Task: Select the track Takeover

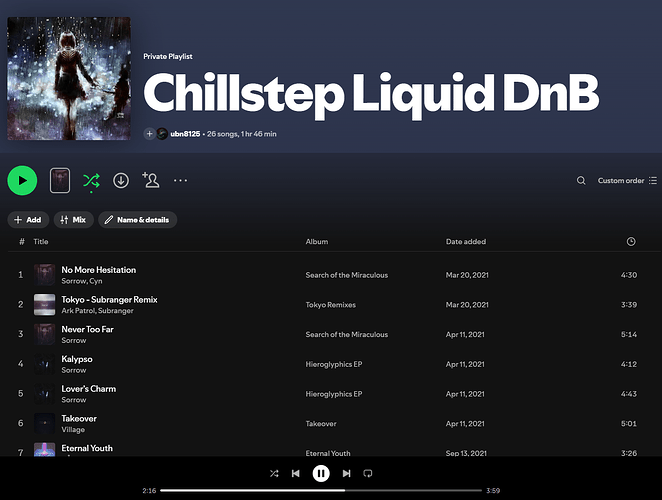Action: point(79,418)
